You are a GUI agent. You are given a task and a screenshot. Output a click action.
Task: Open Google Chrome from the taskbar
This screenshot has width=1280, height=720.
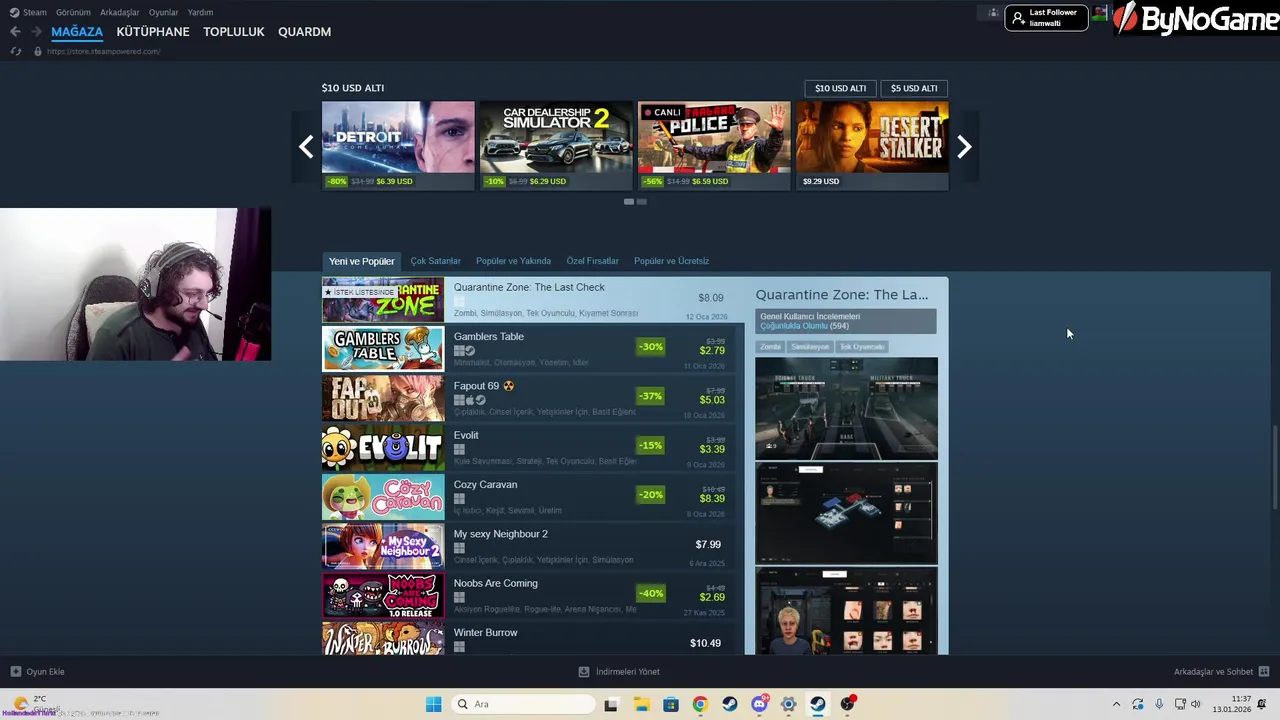(x=700, y=704)
